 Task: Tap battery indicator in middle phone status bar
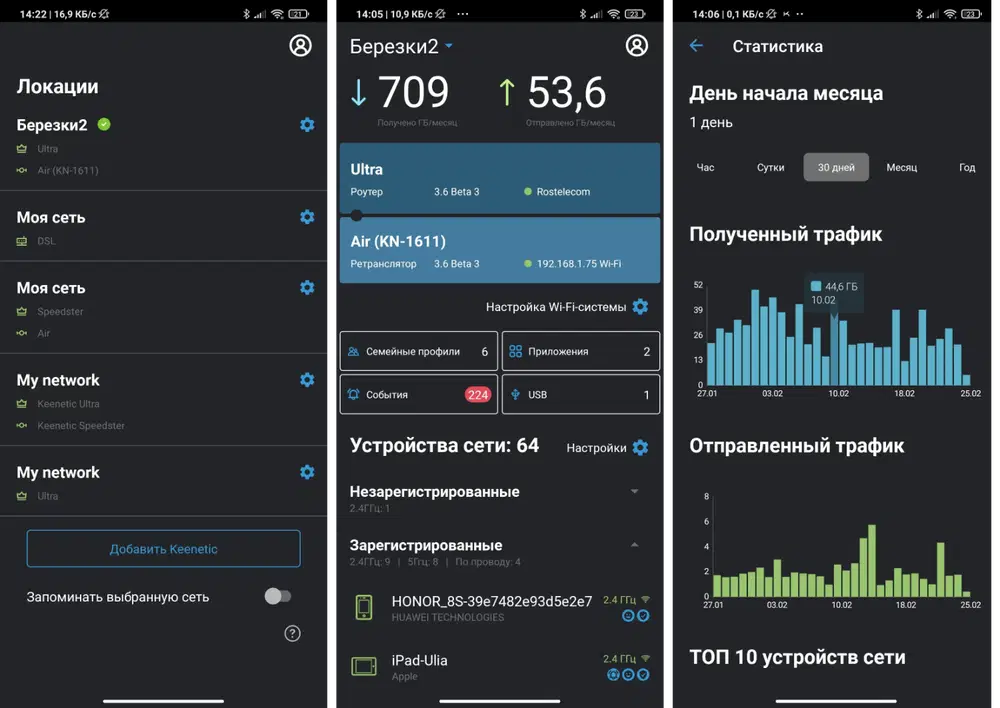tap(635, 13)
